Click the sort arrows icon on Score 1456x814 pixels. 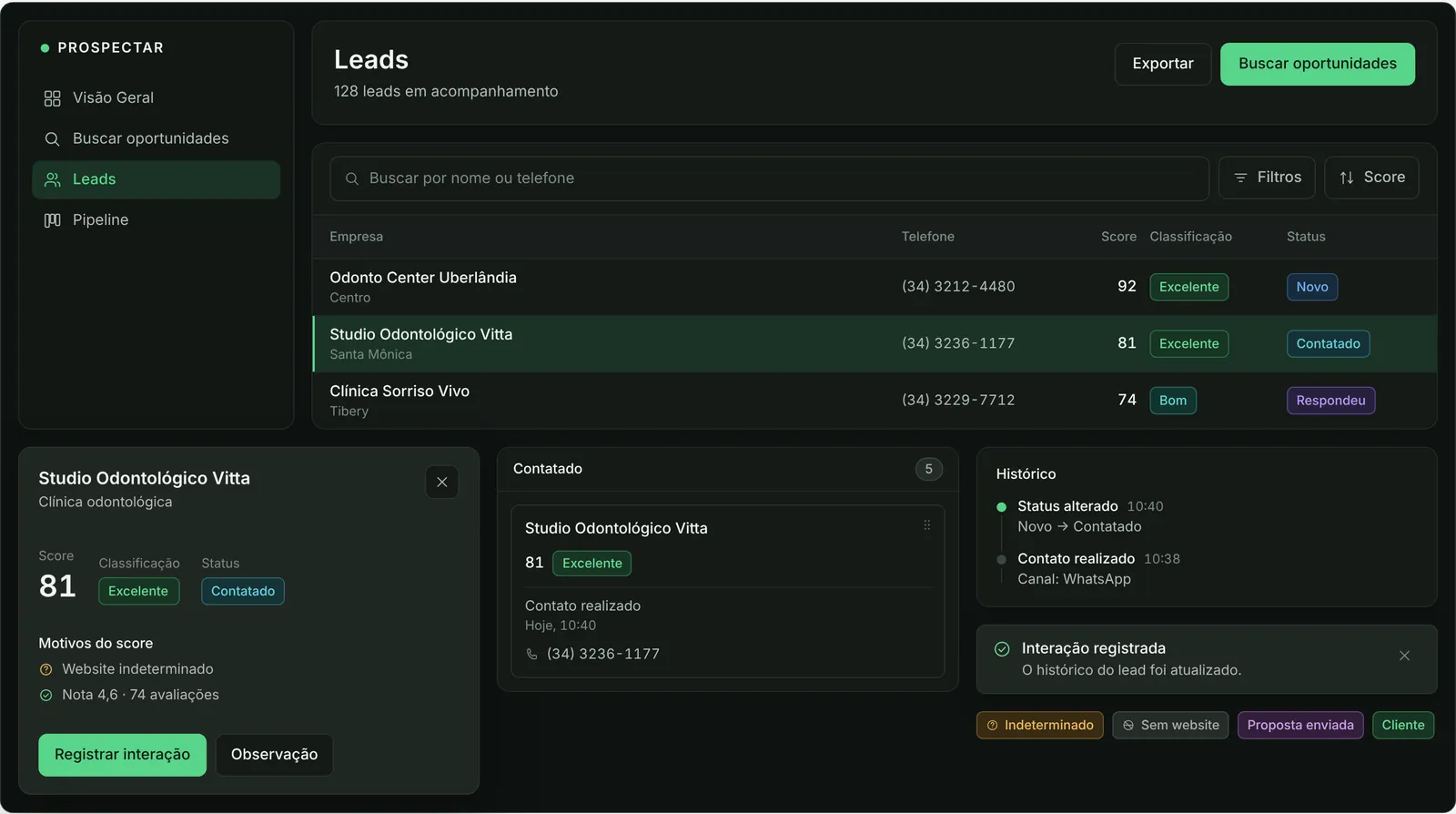(x=1347, y=178)
